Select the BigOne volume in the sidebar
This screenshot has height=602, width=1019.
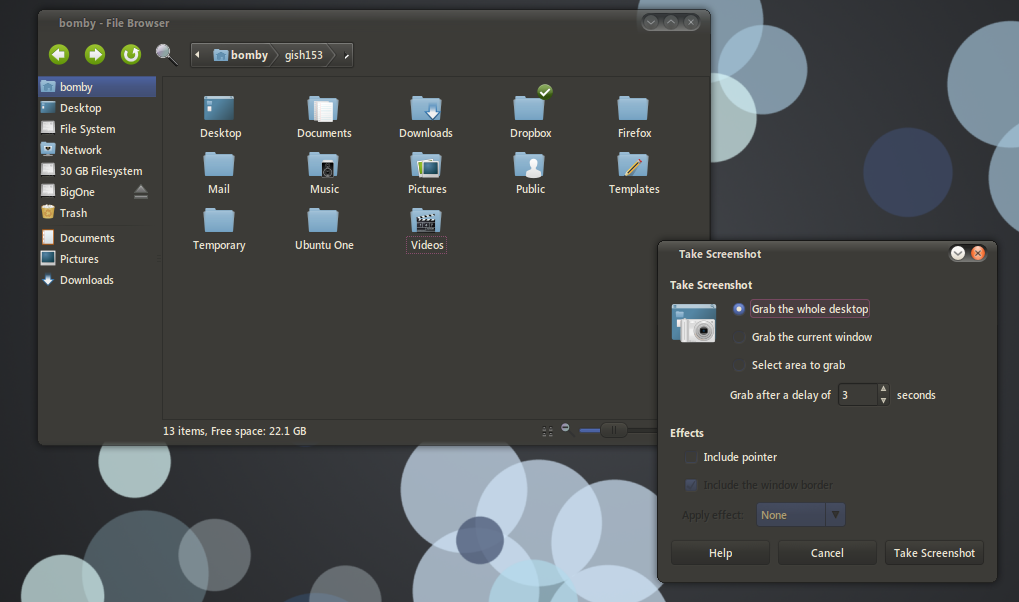[85, 192]
